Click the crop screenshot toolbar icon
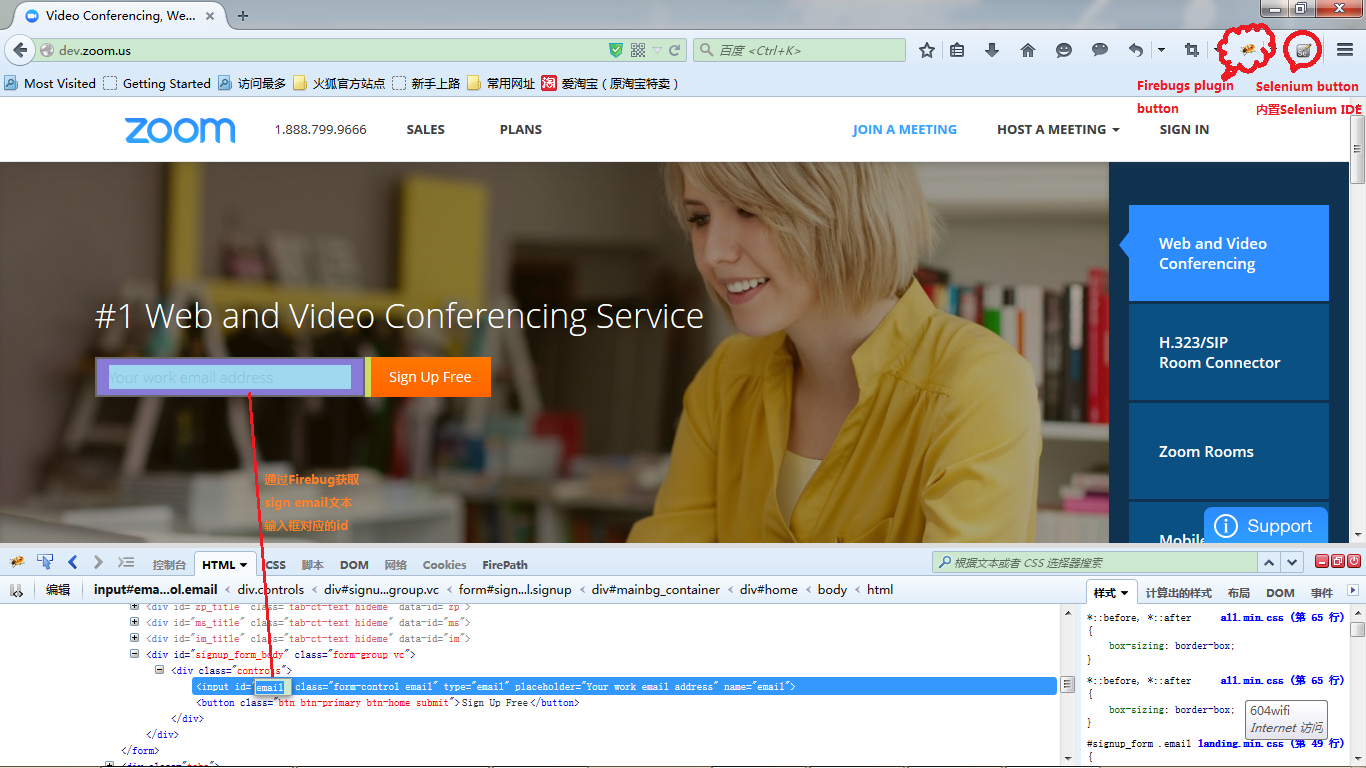Viewport: 1366px width, 768px height. click(1192, 50)
